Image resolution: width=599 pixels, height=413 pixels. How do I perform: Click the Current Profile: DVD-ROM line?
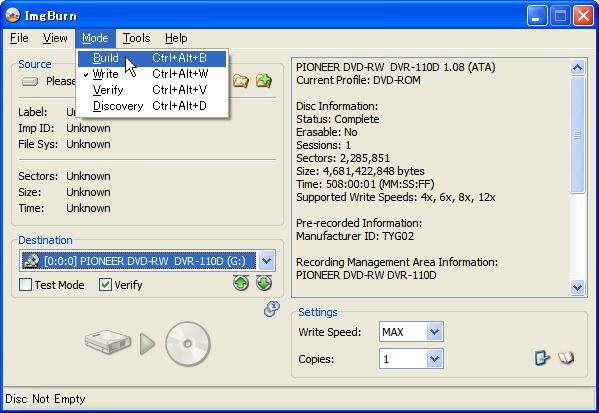click(358, 80)
